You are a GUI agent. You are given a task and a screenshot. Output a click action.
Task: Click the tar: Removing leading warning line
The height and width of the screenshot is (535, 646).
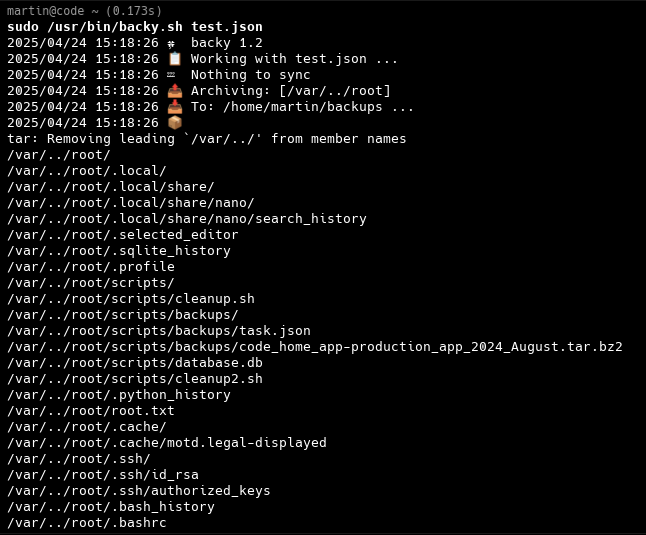click(x=206, y=139)
